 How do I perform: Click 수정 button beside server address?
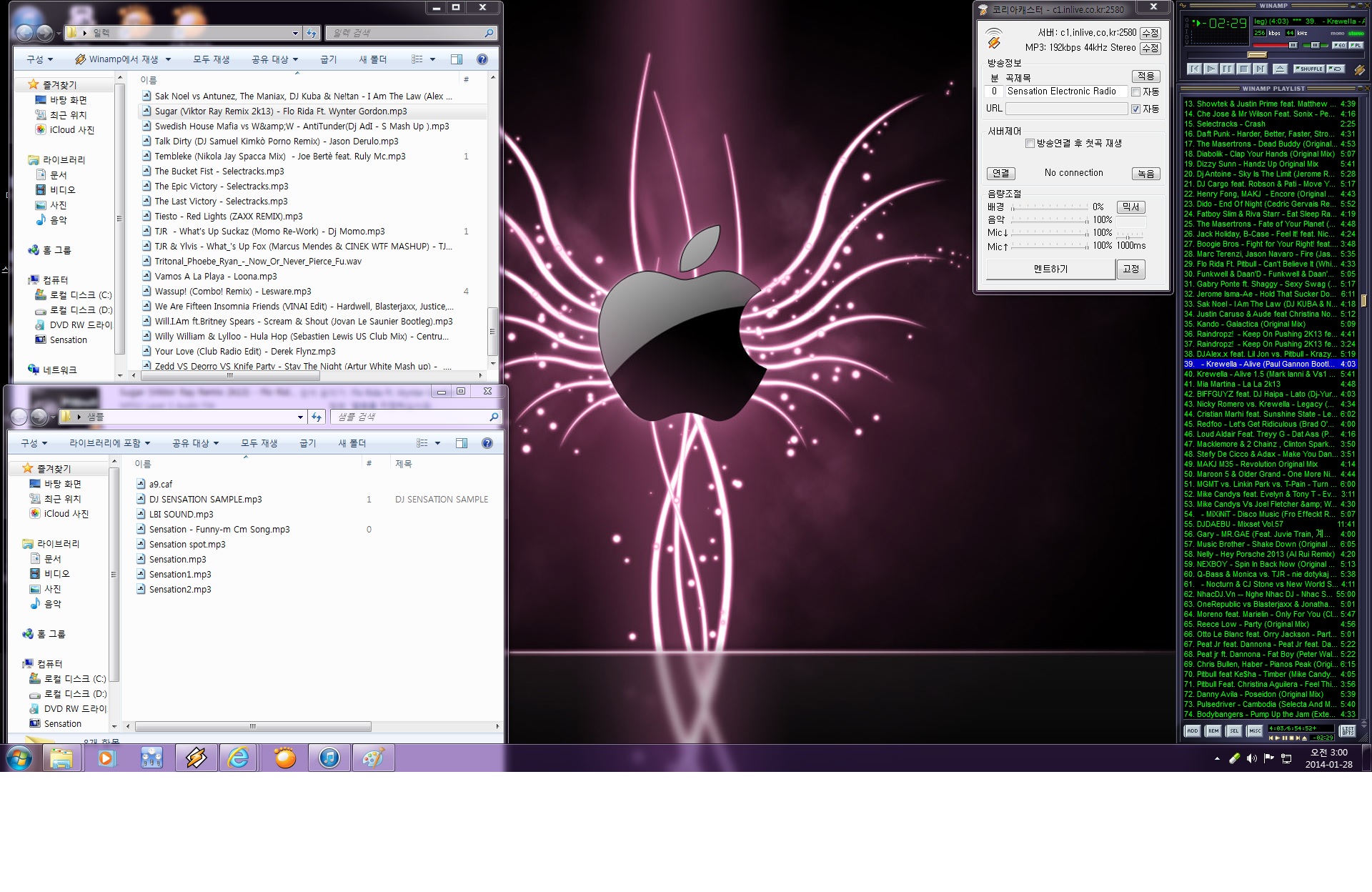1150,33
